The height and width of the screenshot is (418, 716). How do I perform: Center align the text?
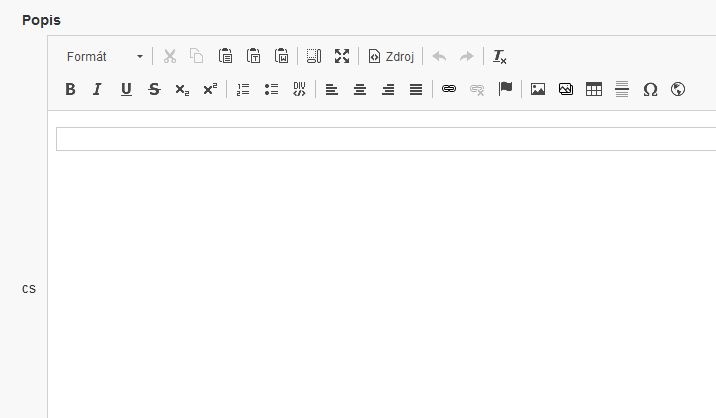[360, 89]
